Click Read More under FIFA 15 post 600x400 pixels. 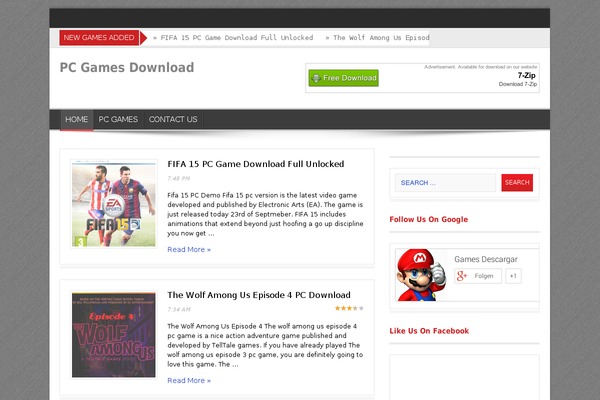coord(189,250)
